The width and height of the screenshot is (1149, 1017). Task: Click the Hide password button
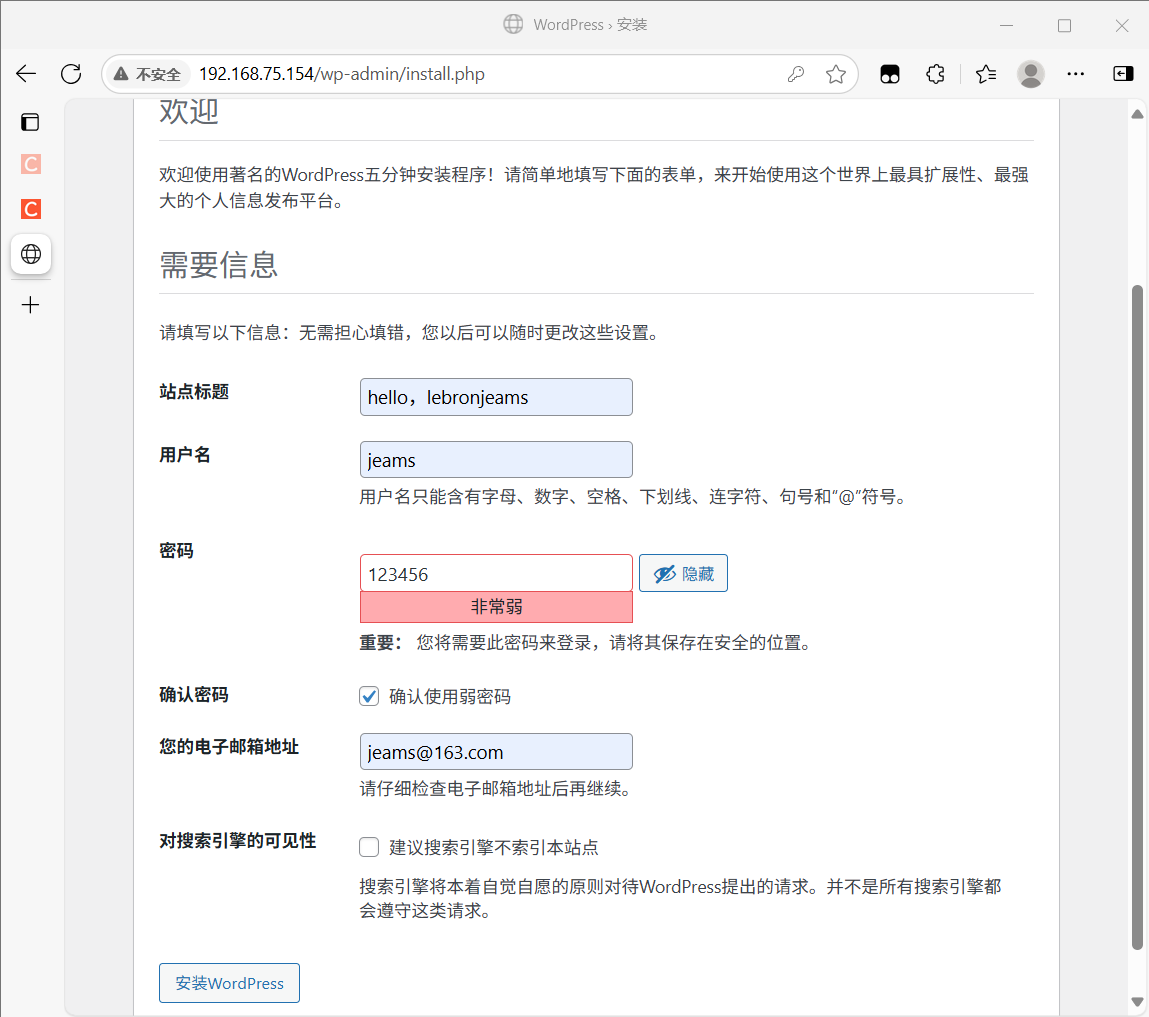683,573
